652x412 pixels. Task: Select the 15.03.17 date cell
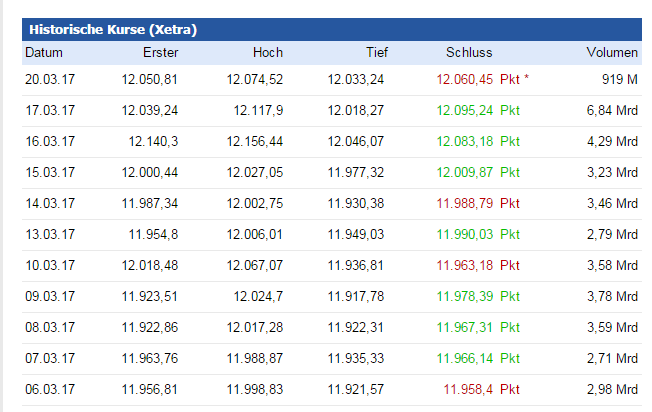click(50, 172)
